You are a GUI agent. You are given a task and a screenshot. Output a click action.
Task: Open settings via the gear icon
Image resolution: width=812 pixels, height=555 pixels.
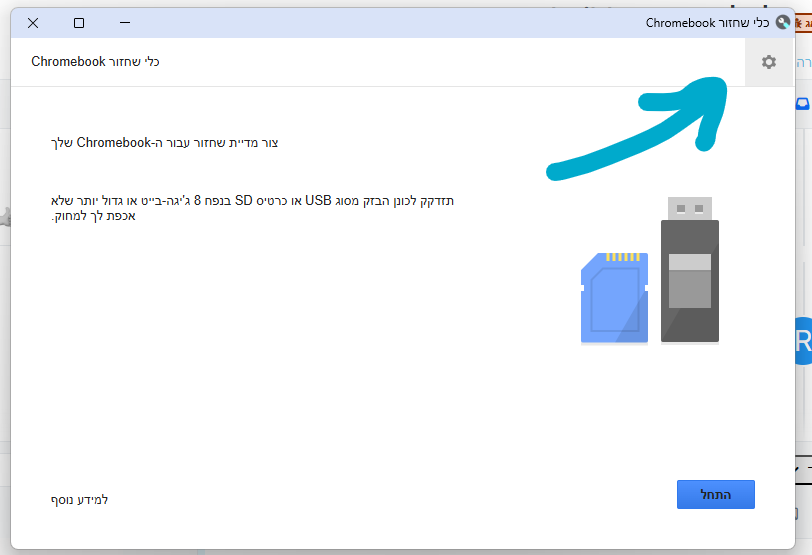768,62
